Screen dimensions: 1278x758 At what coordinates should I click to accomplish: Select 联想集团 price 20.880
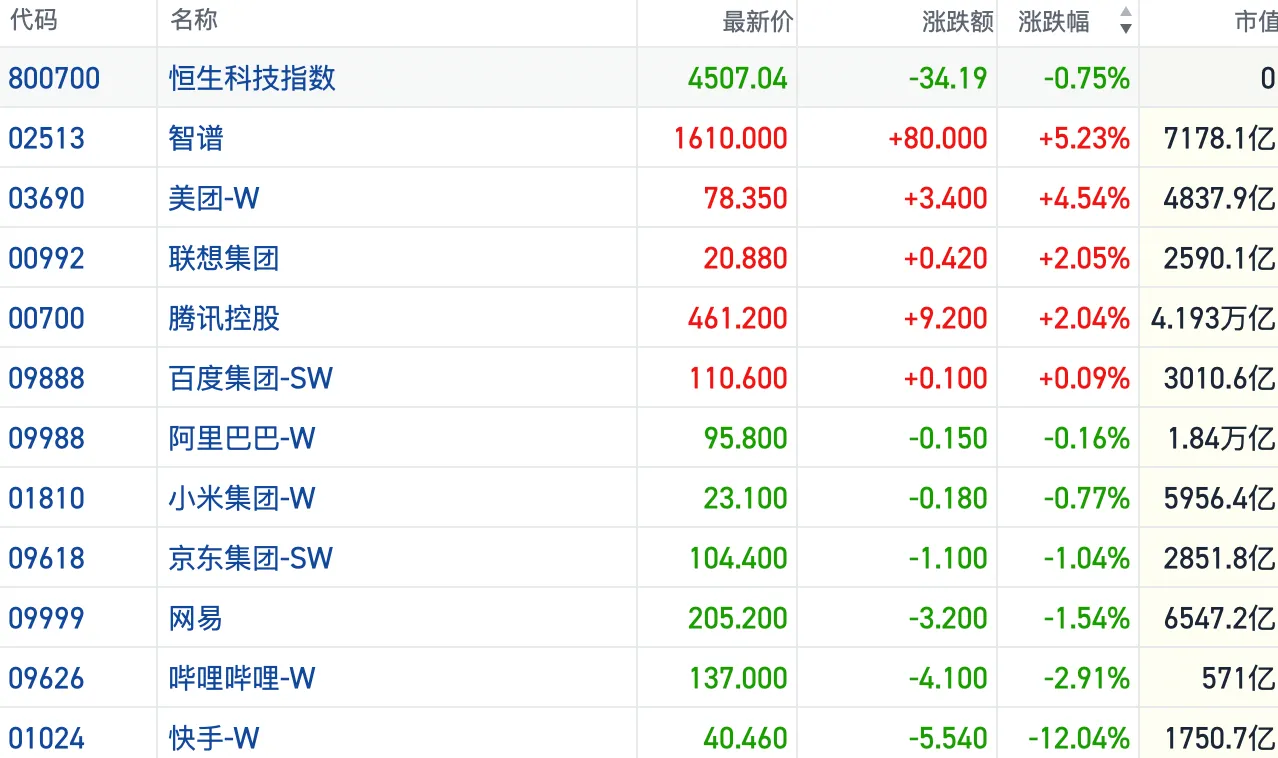click(745, 258)
